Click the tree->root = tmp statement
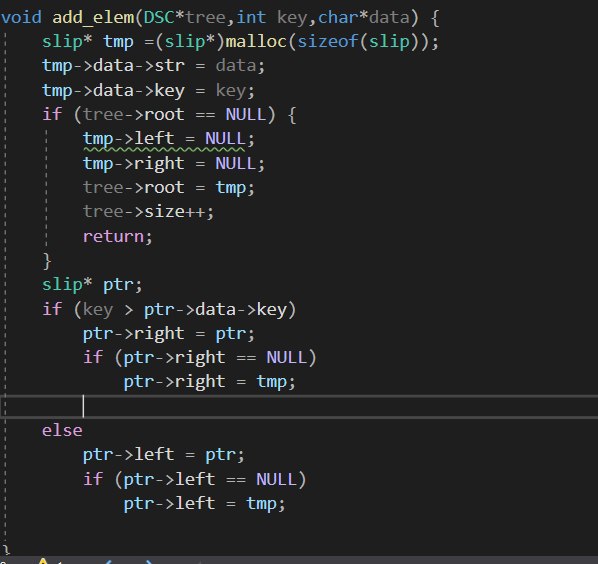The width and height of the screenshot is (598, 564). point(169,188)
